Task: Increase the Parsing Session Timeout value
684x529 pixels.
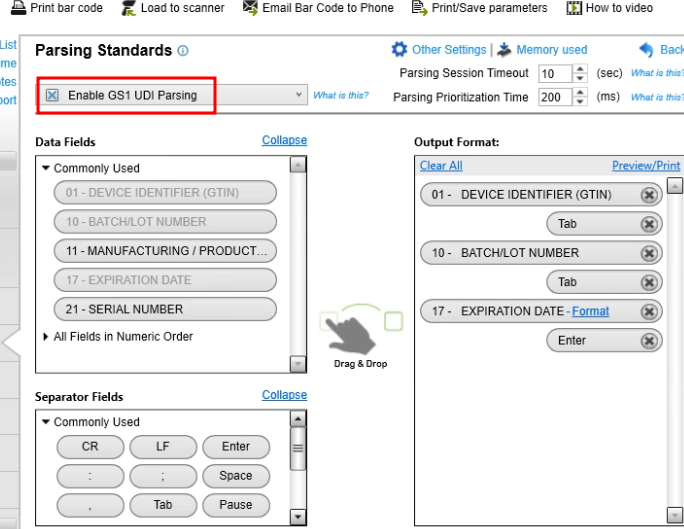Action: [582, 69]
